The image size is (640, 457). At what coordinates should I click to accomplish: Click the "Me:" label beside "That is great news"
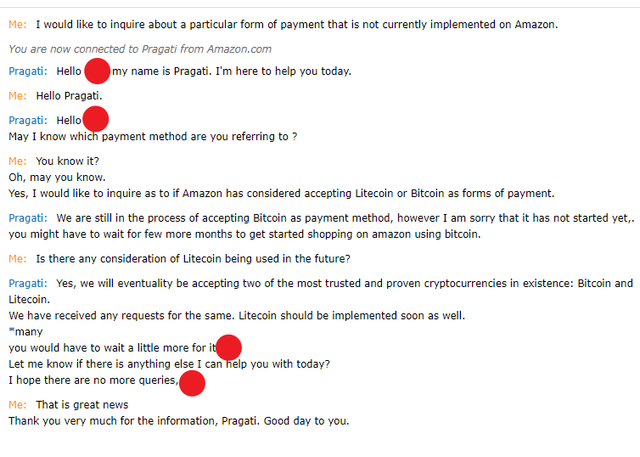click(x=17, y=405)
